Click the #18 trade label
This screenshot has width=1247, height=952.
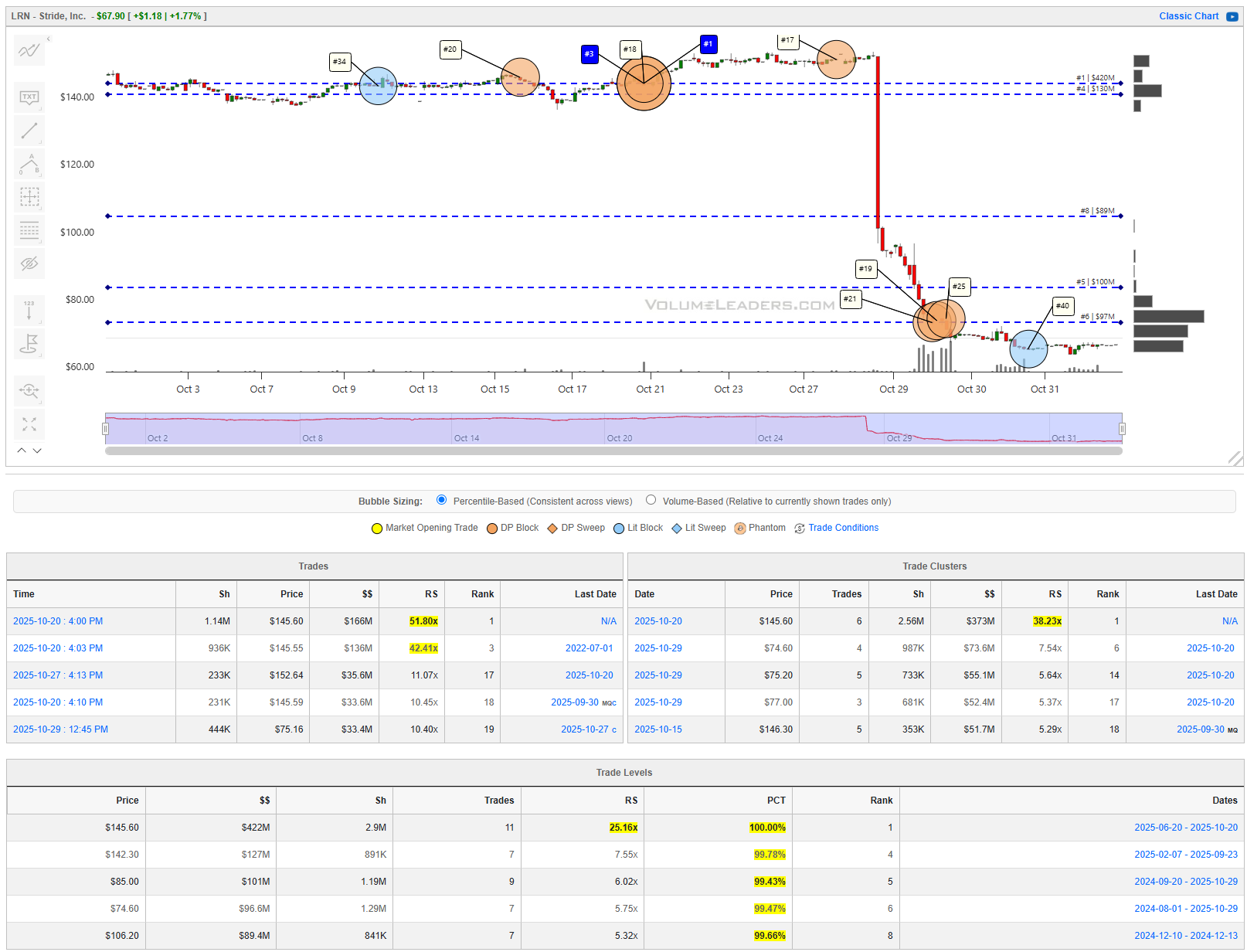(x=630, y=49)
